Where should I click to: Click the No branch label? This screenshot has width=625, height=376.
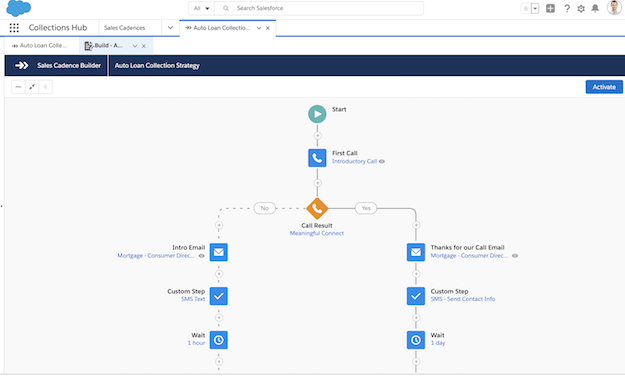tap(265, 208)
